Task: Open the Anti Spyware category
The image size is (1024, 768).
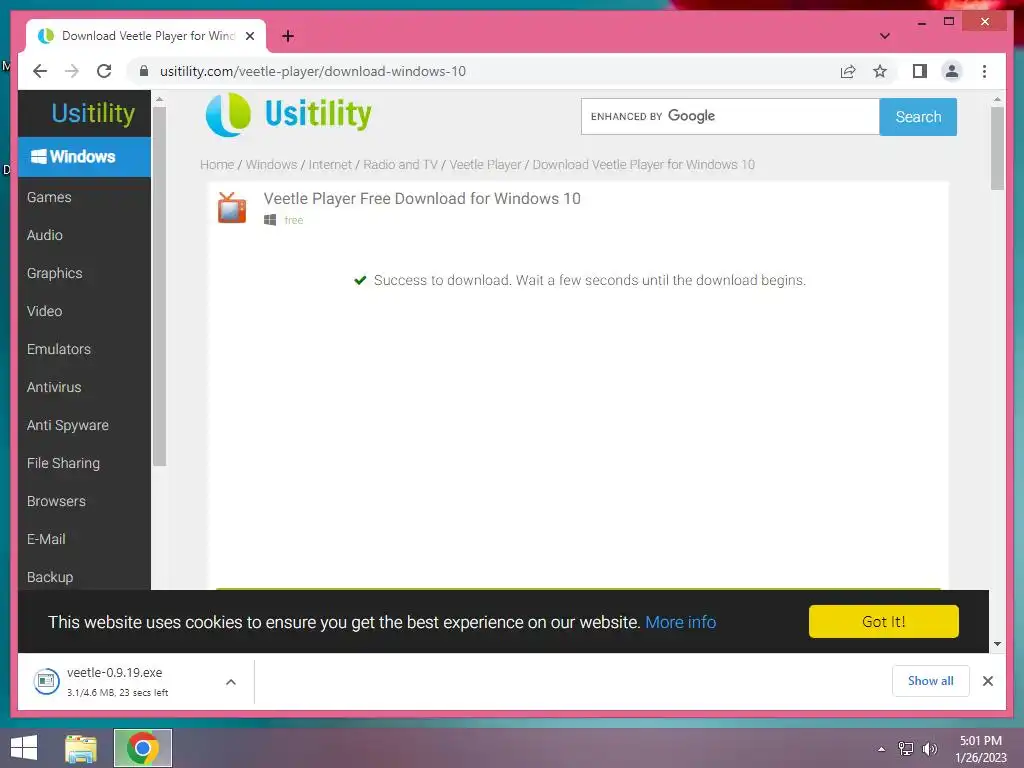Action: click(x=68, y=425)
